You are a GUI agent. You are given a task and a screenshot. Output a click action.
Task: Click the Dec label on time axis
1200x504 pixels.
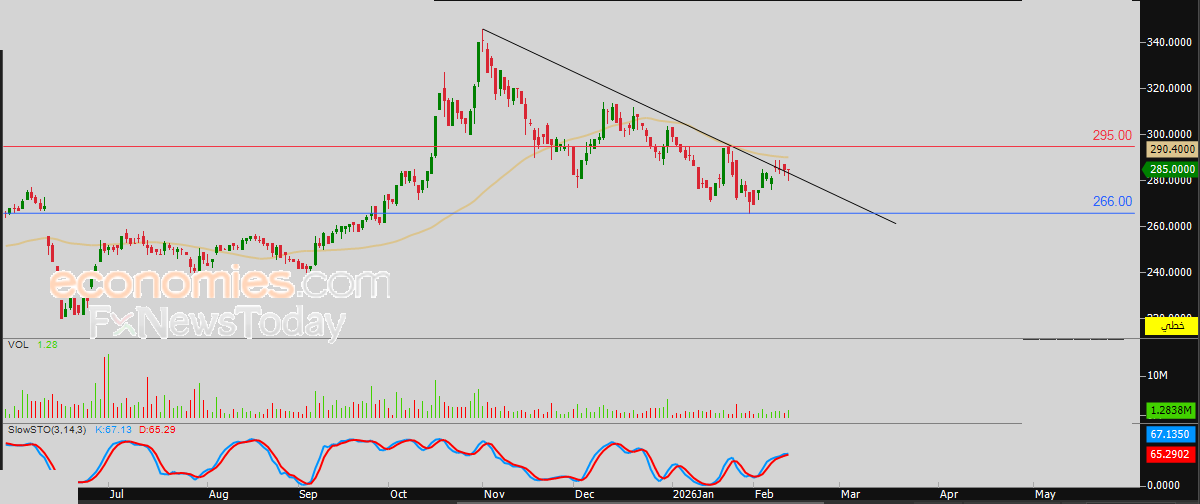click(x=586, y=494)
